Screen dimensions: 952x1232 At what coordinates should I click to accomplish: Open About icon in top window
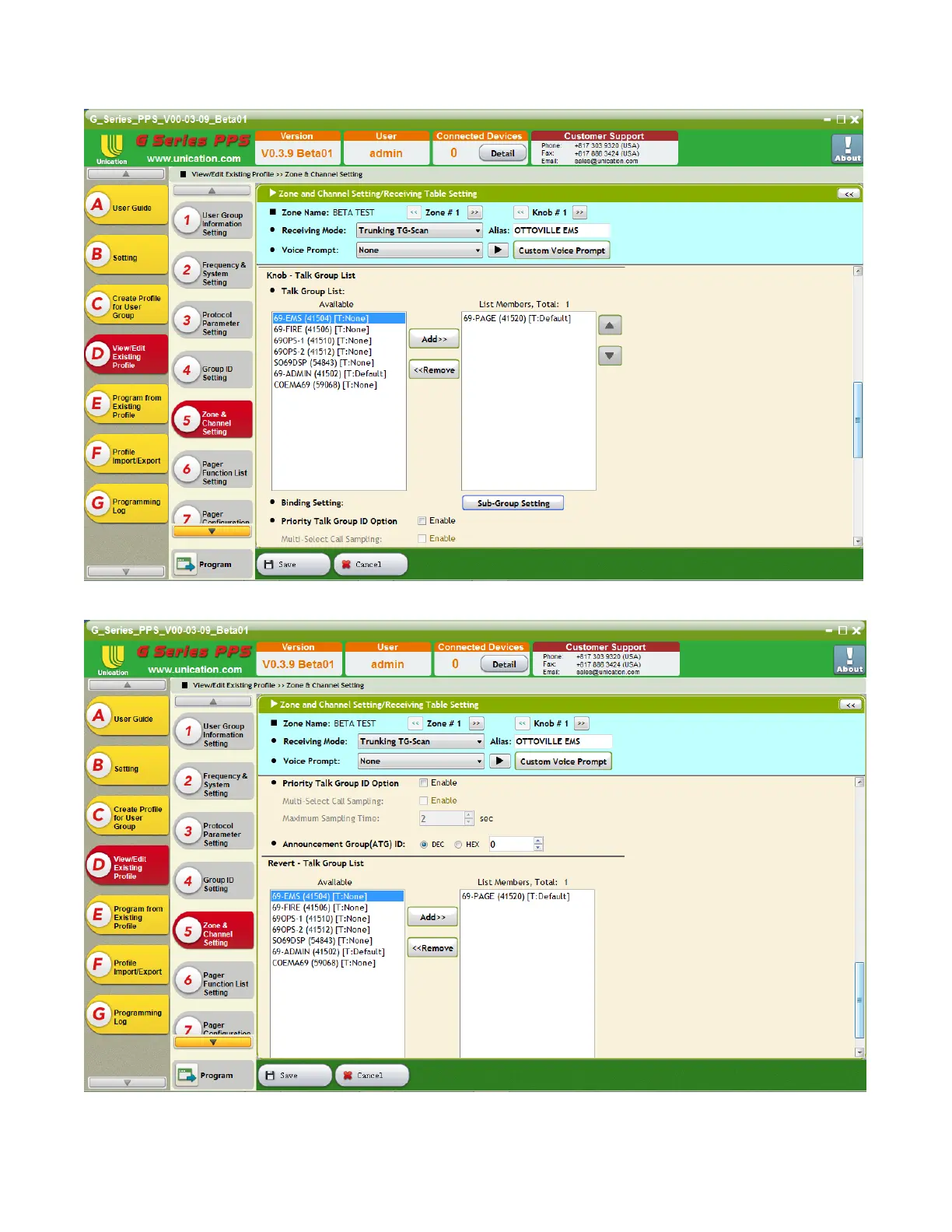(847, 149)
